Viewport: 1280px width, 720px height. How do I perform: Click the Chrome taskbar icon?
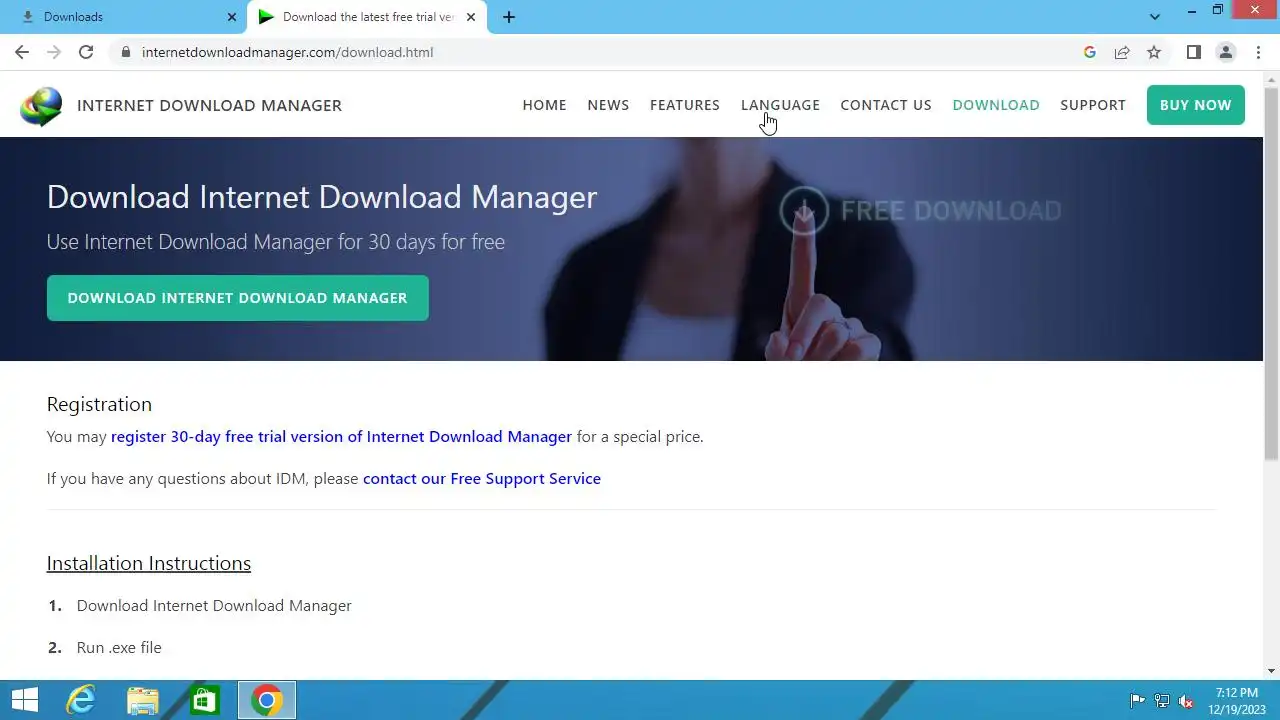(x=267, y=700)
